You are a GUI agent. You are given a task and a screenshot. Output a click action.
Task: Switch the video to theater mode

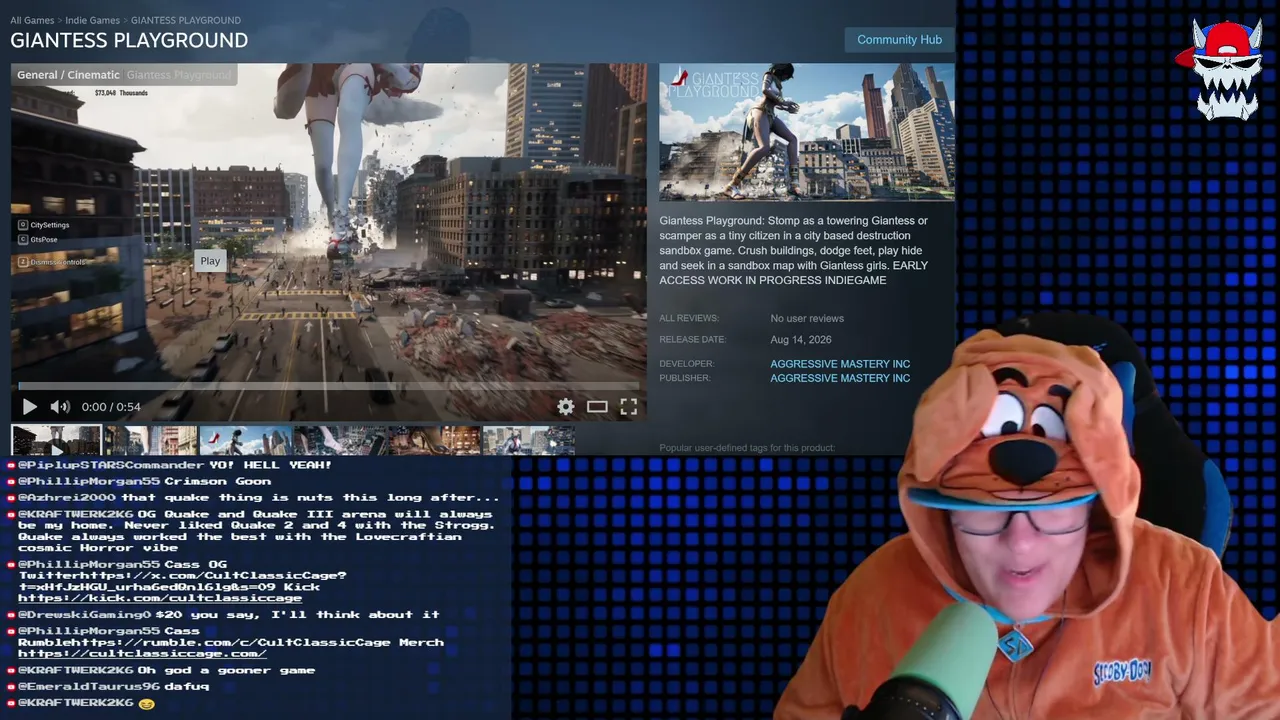tap(597, 407)
